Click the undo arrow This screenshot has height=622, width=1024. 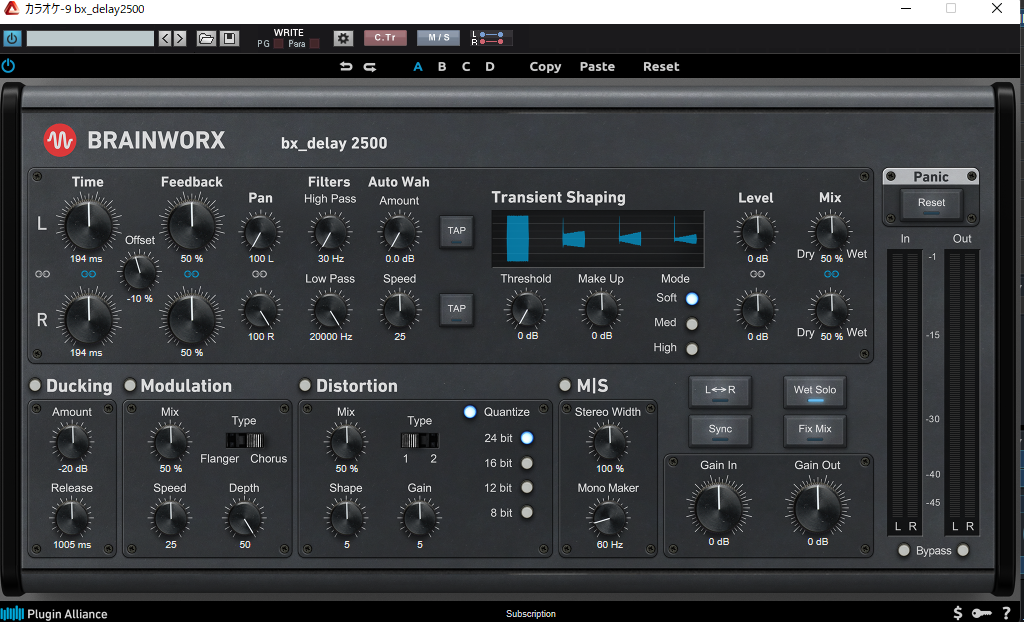tap(346, 67)
